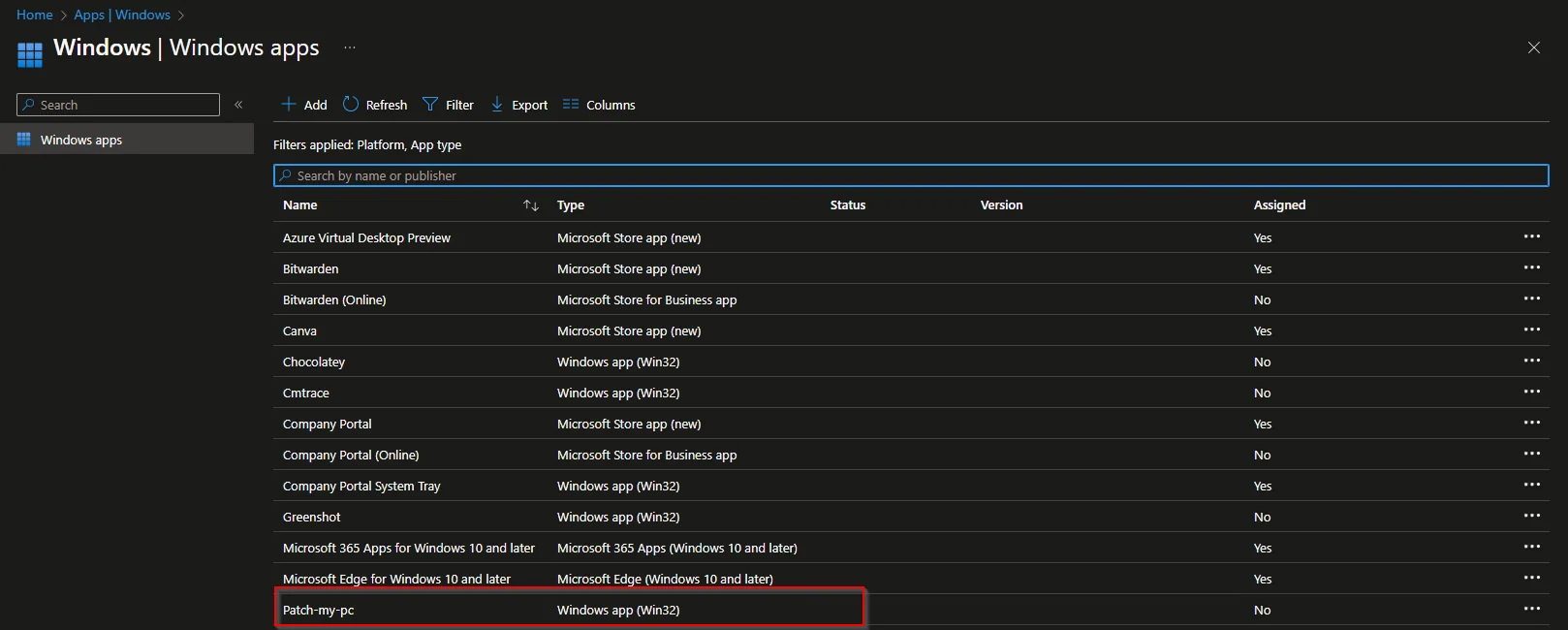Click Type cell of Patch-my-pc row
Screen dimensions: 1568x630
(x=618, y=610)
